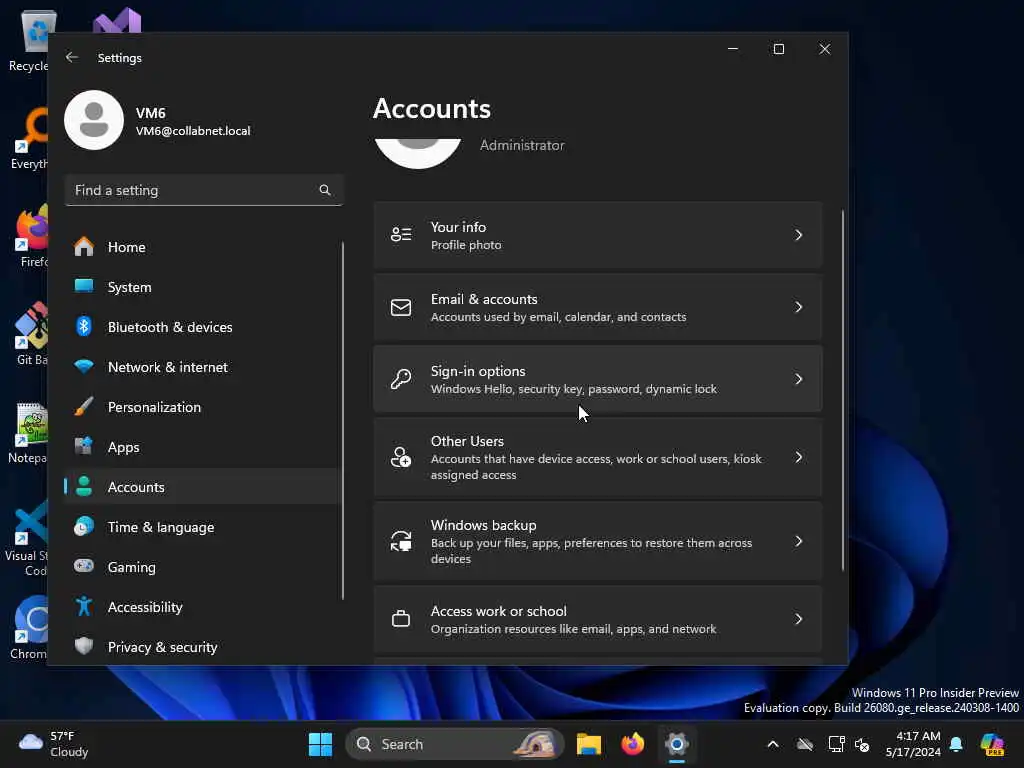The height and width of the screenshot is (768, 1024).
Task: Click the back arrow in Settings
Action: 72,57
